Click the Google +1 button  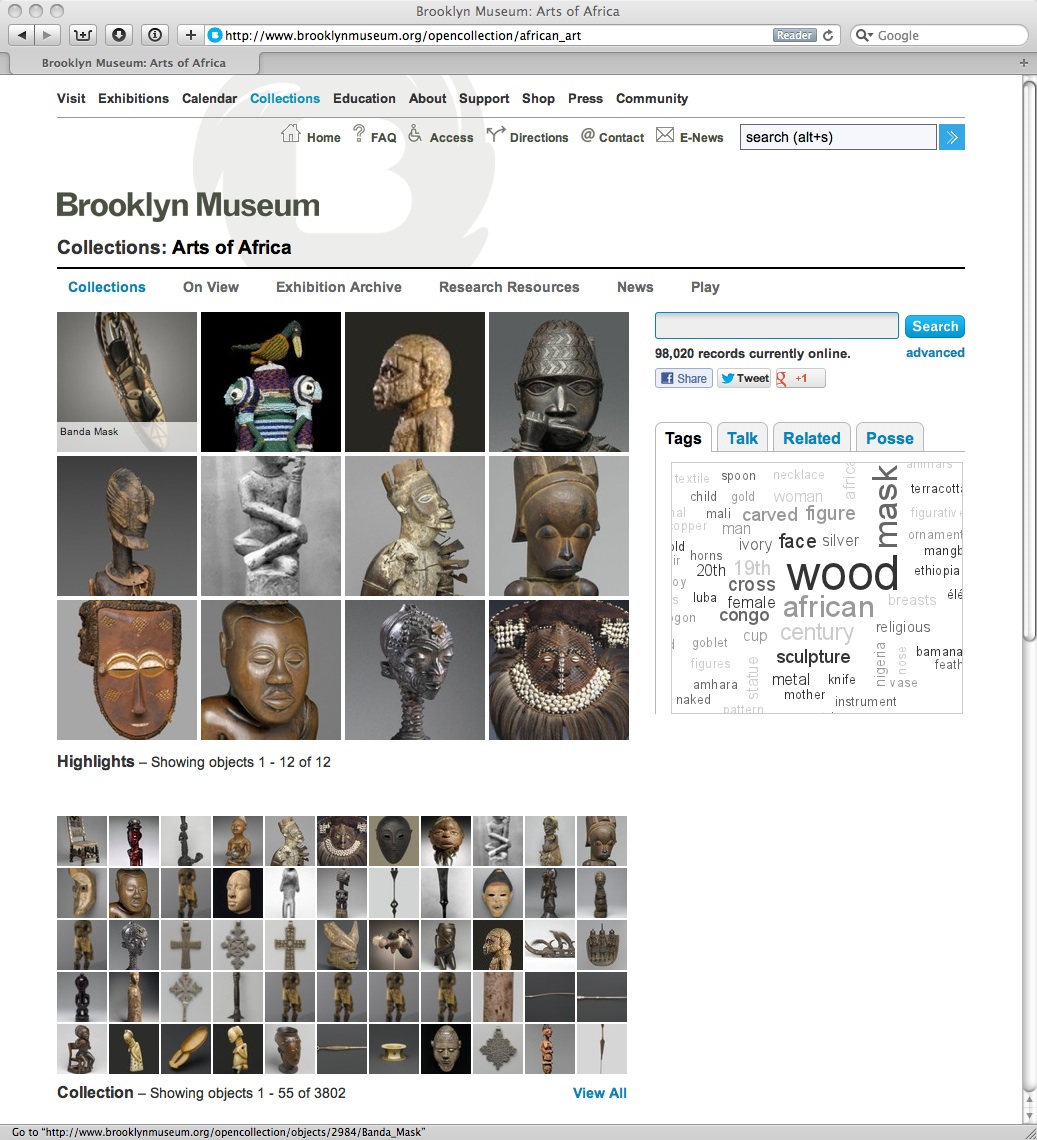[800, 378]
